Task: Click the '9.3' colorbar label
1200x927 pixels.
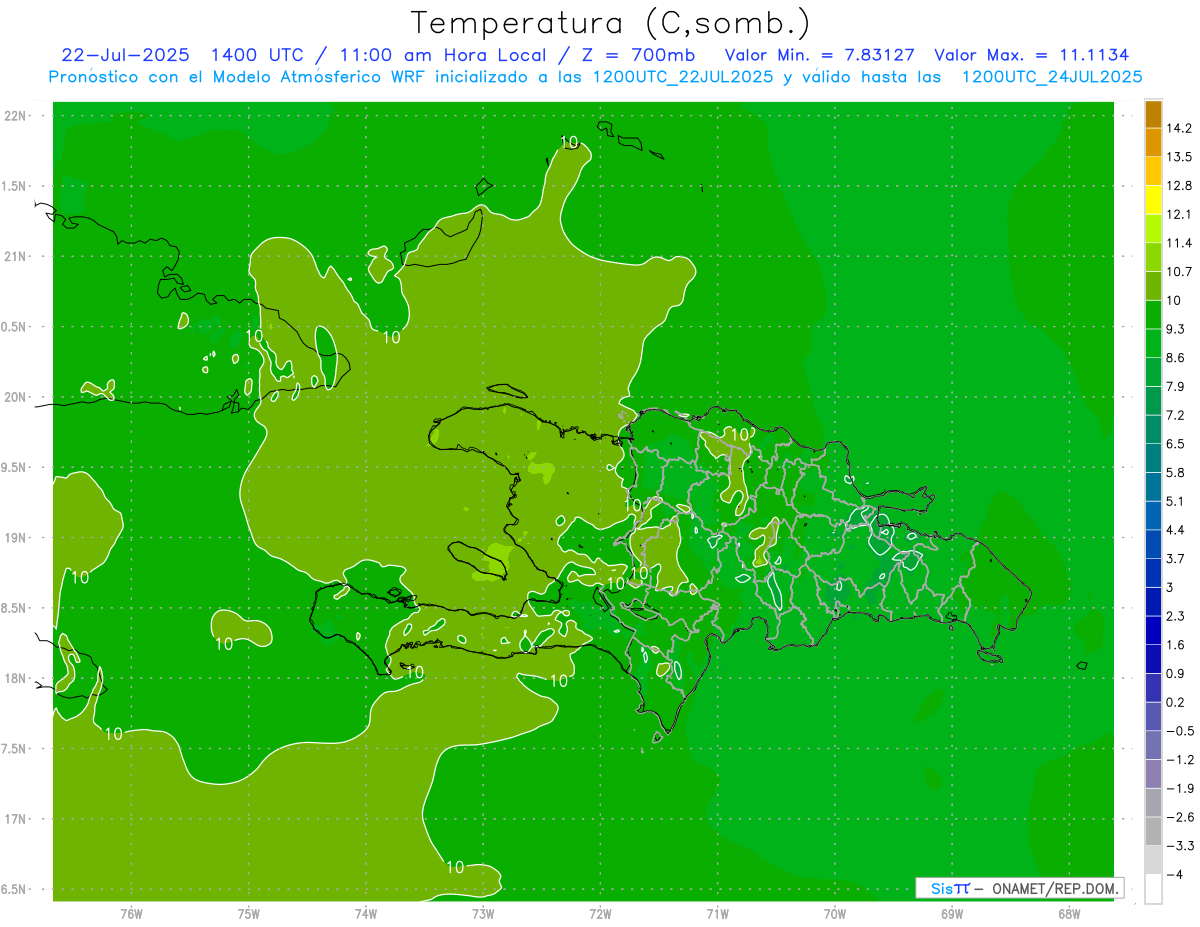Action: coord(1175,329)
